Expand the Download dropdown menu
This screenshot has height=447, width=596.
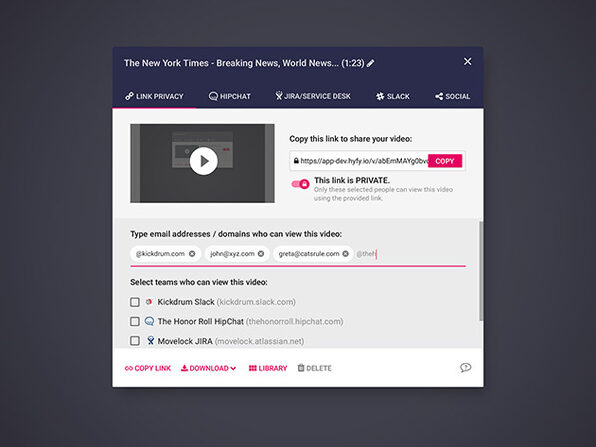tap(209, 368)
